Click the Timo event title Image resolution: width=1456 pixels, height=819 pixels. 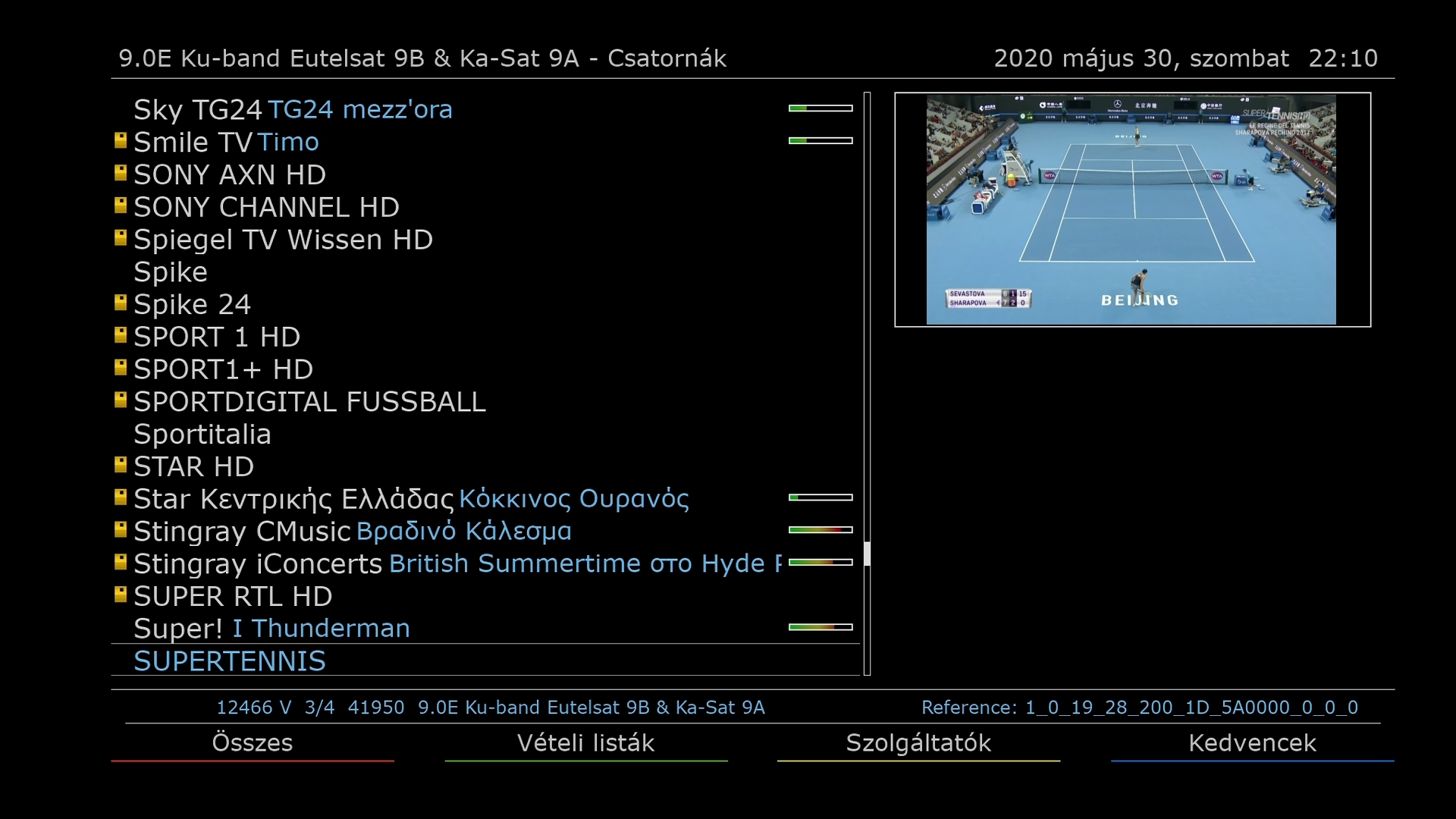(288, 142)
